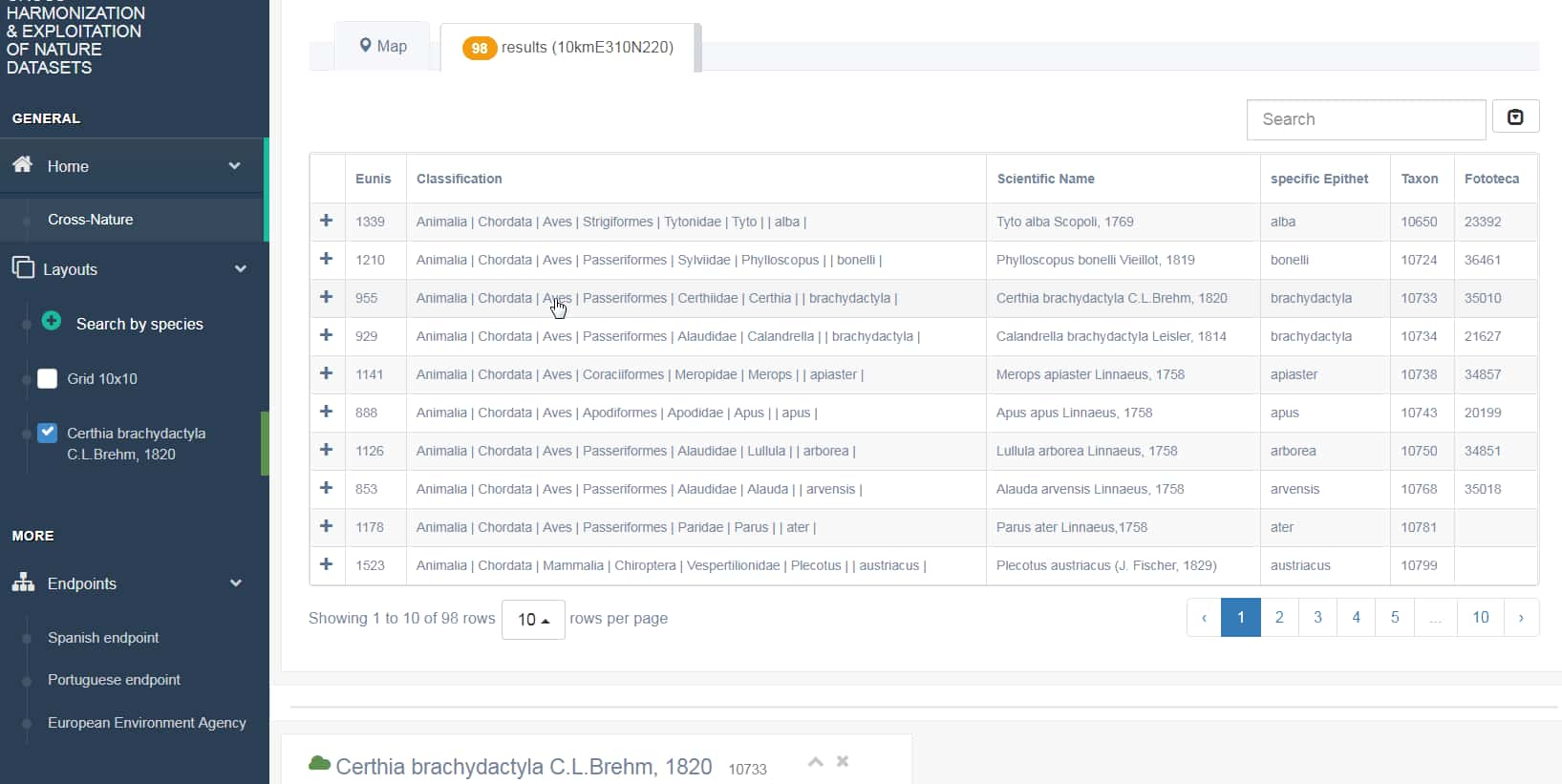Screen dimensions: 1562x784
Task: Click Certhia brachydactyla C.L.Brehm, 1820 table cell
Action: point(1123,298)
